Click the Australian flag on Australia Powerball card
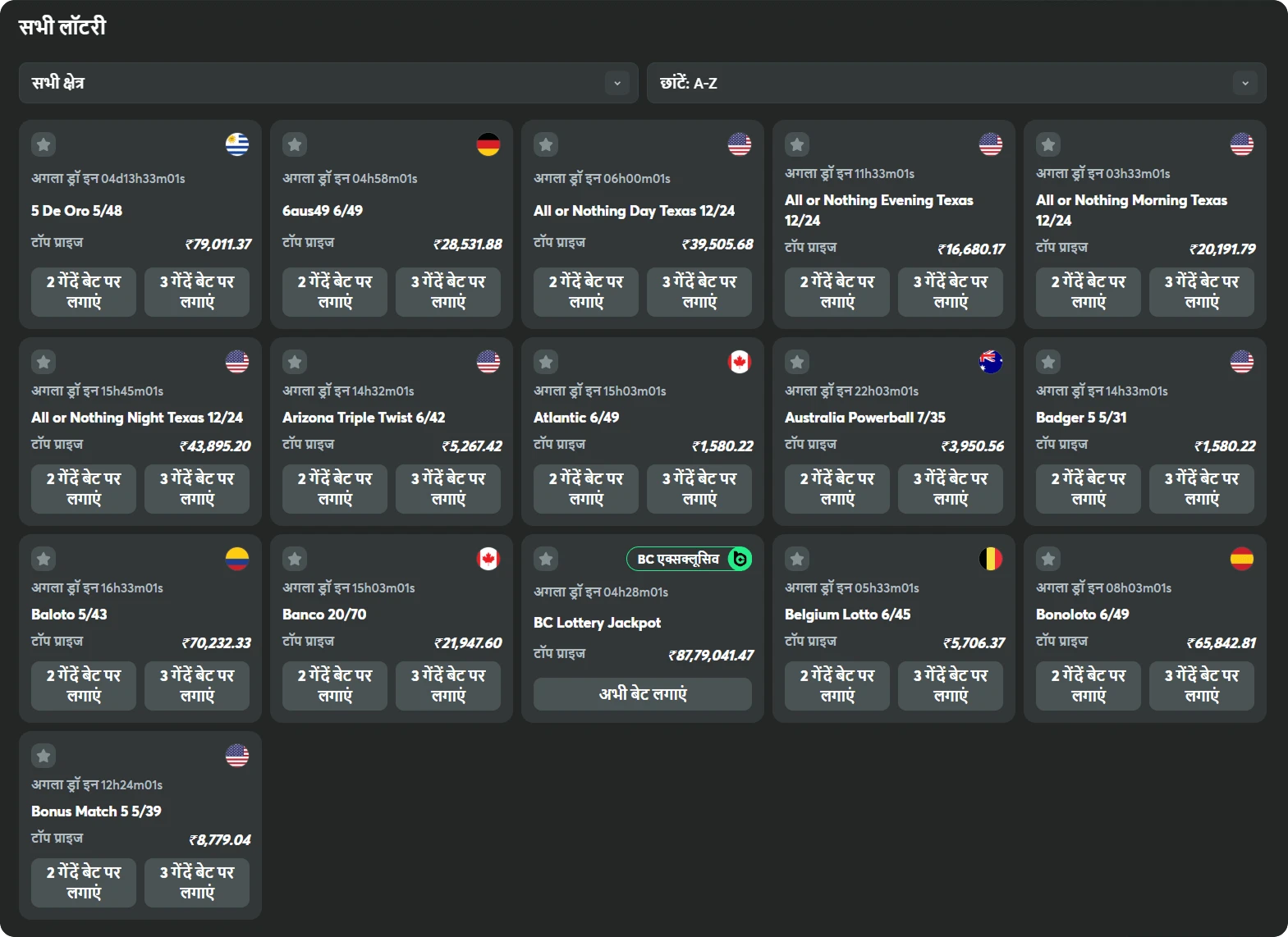The height and width of the screenshot is (937, 1288). pos(991,362)
